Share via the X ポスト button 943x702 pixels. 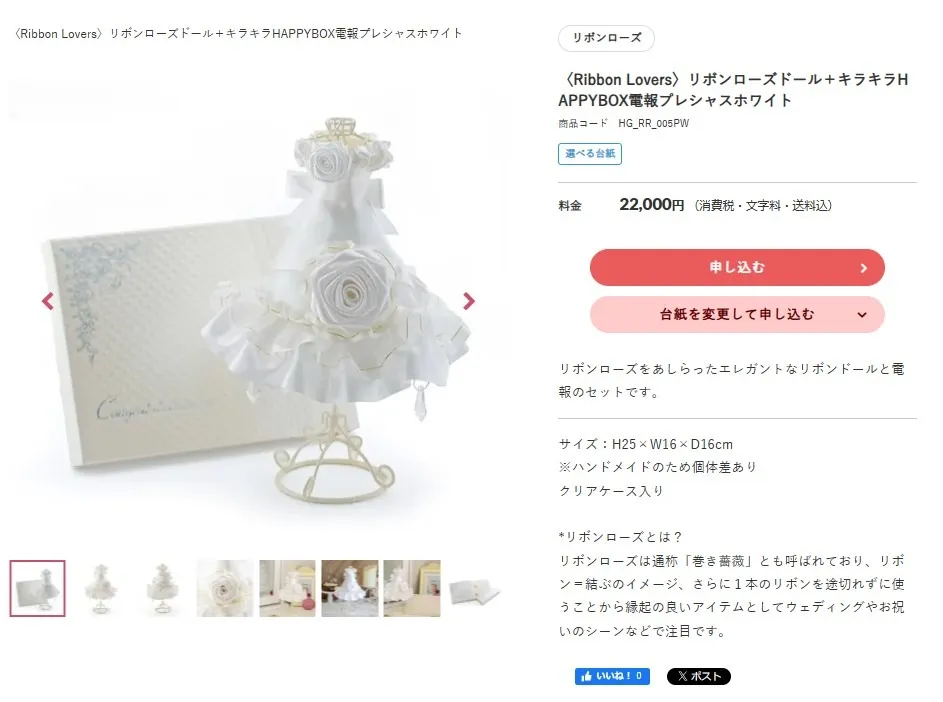click(698, 676)
